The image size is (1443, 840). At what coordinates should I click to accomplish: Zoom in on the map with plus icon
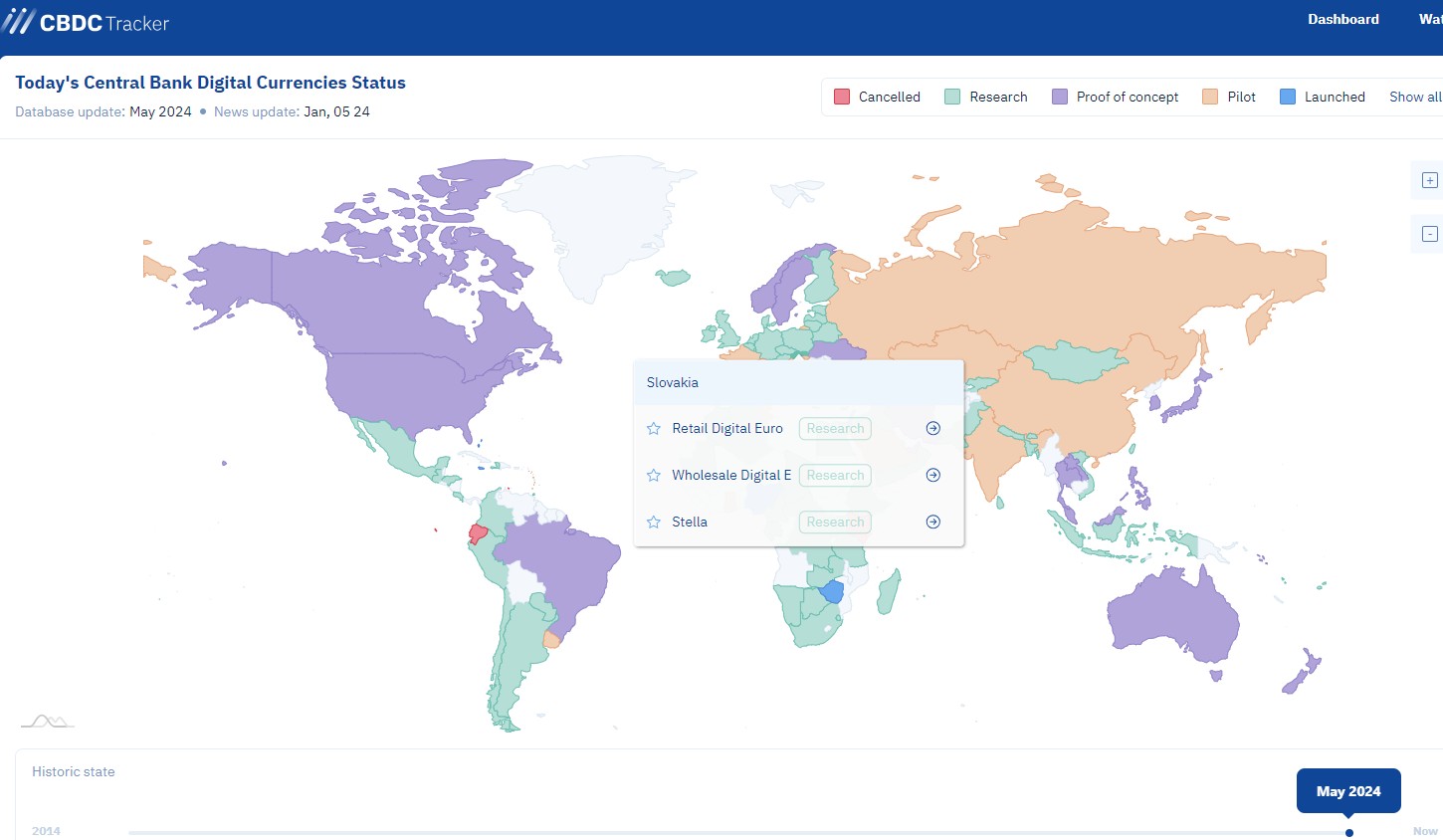click(x=1429, y=180)
